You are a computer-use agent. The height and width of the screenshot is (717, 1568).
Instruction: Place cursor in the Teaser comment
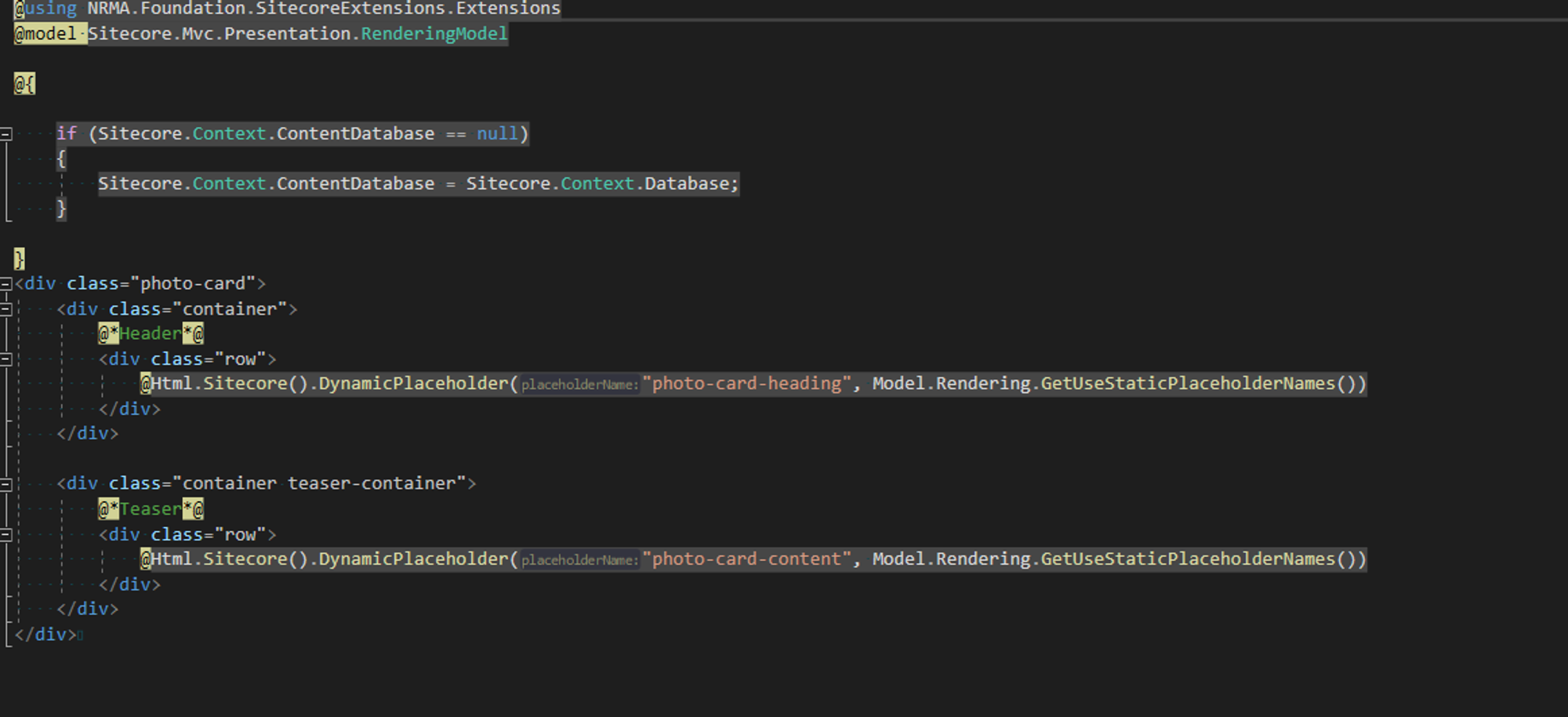point(150,510)
